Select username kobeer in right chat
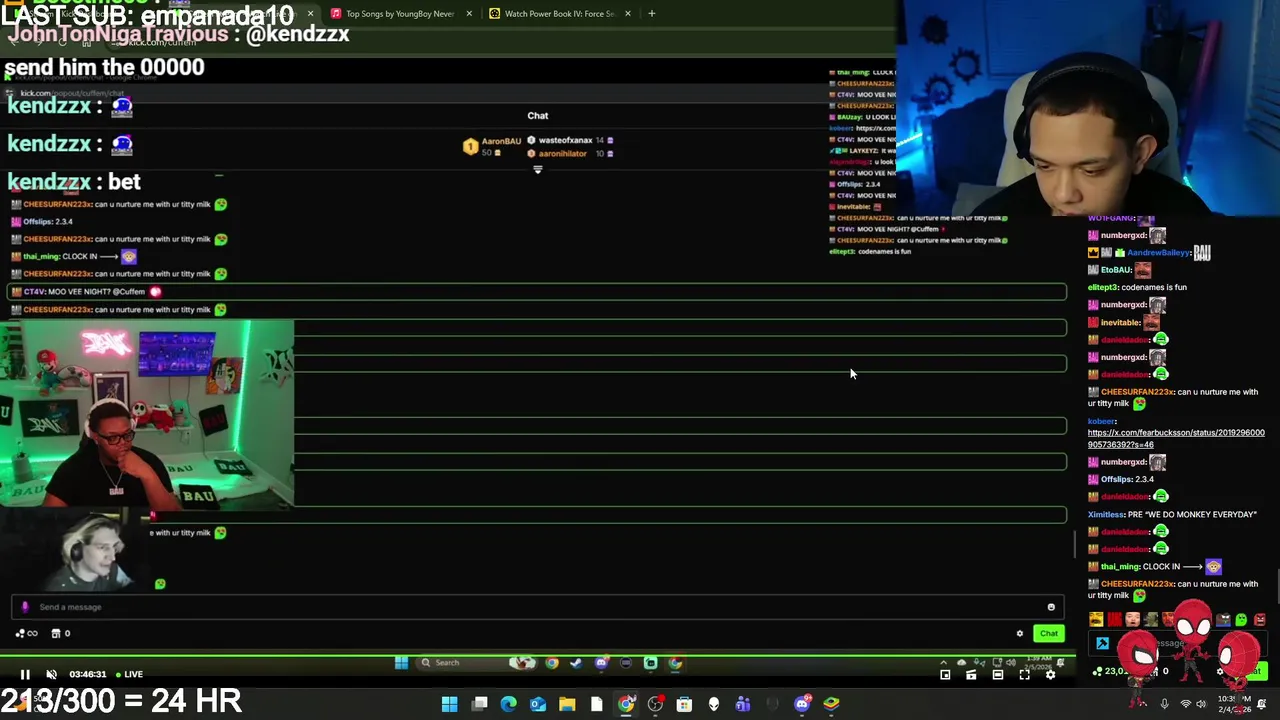Image resolution: width=1280 pixels, height=720 pixels. pos(1101,421)
